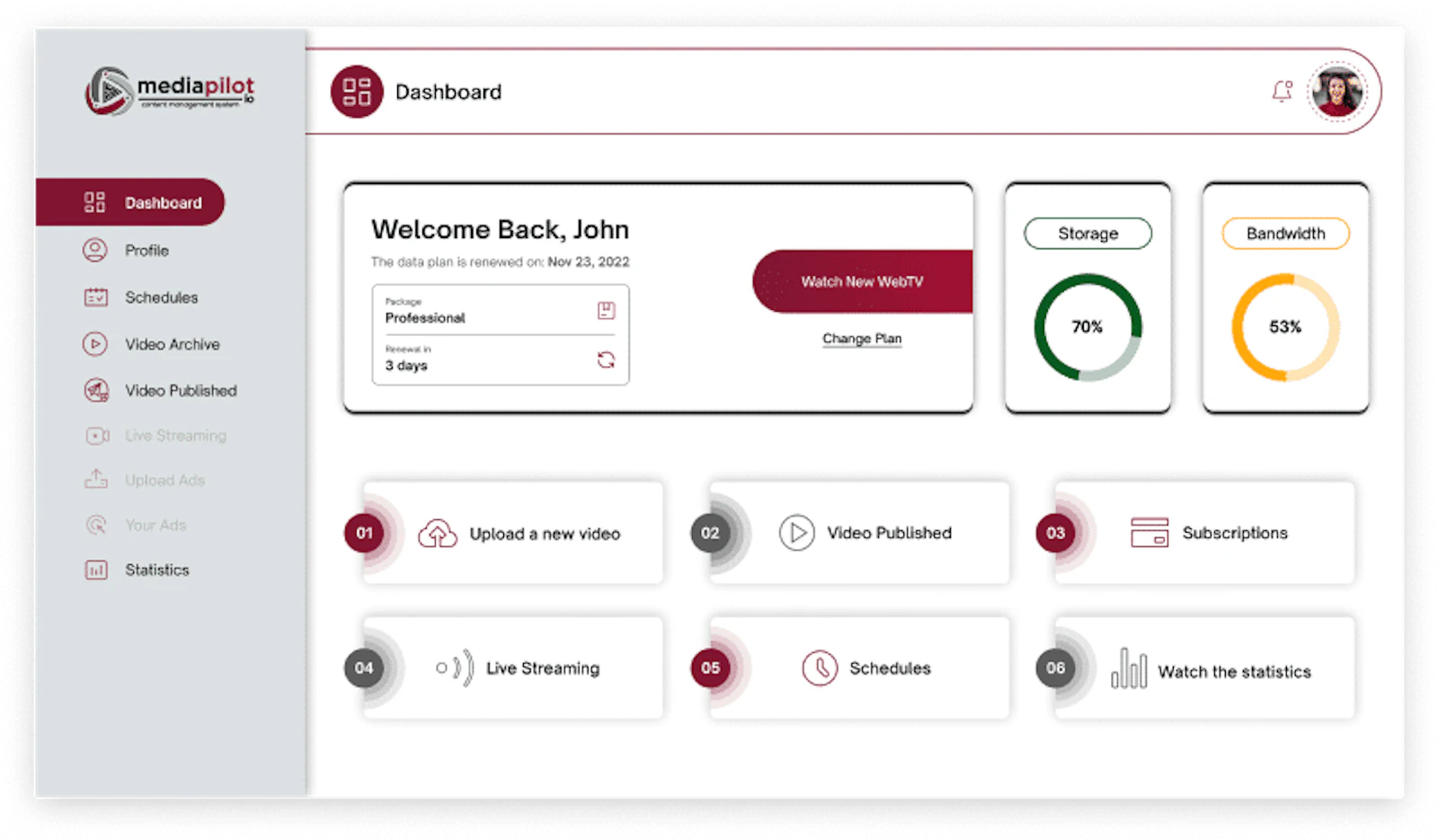Screen dimensions: 1438x840
Task: Select the Upload Ads sidebar label
Action: 164,481
